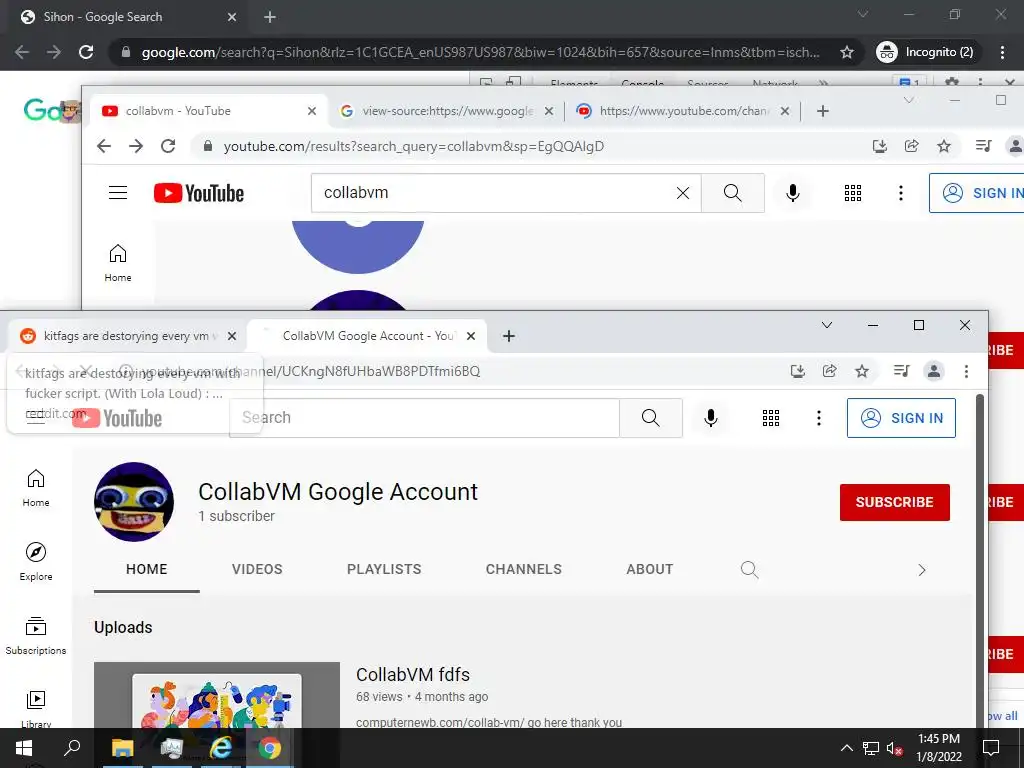Open the CollabVM fdfs video title link
The height and width of the screenshot is (768, 1024).
[413, 675]
